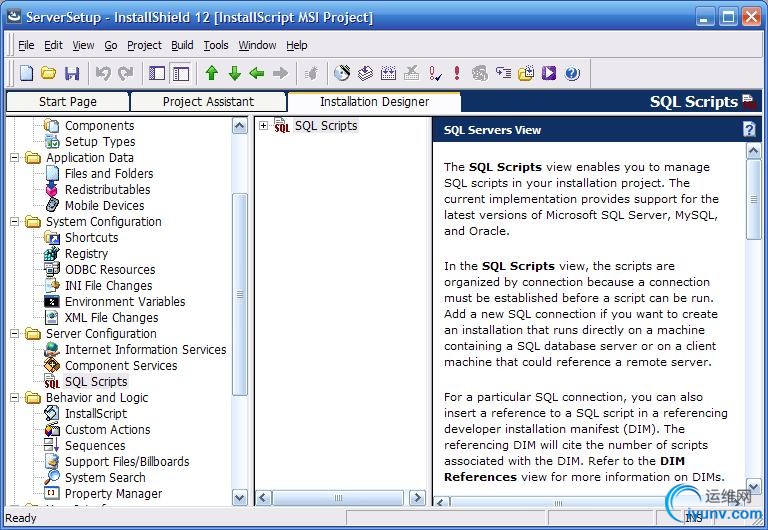The height and width of the screenshot is (530, 768).
Task: Open the Custom Actions view
Action: [x=107, y=430]
